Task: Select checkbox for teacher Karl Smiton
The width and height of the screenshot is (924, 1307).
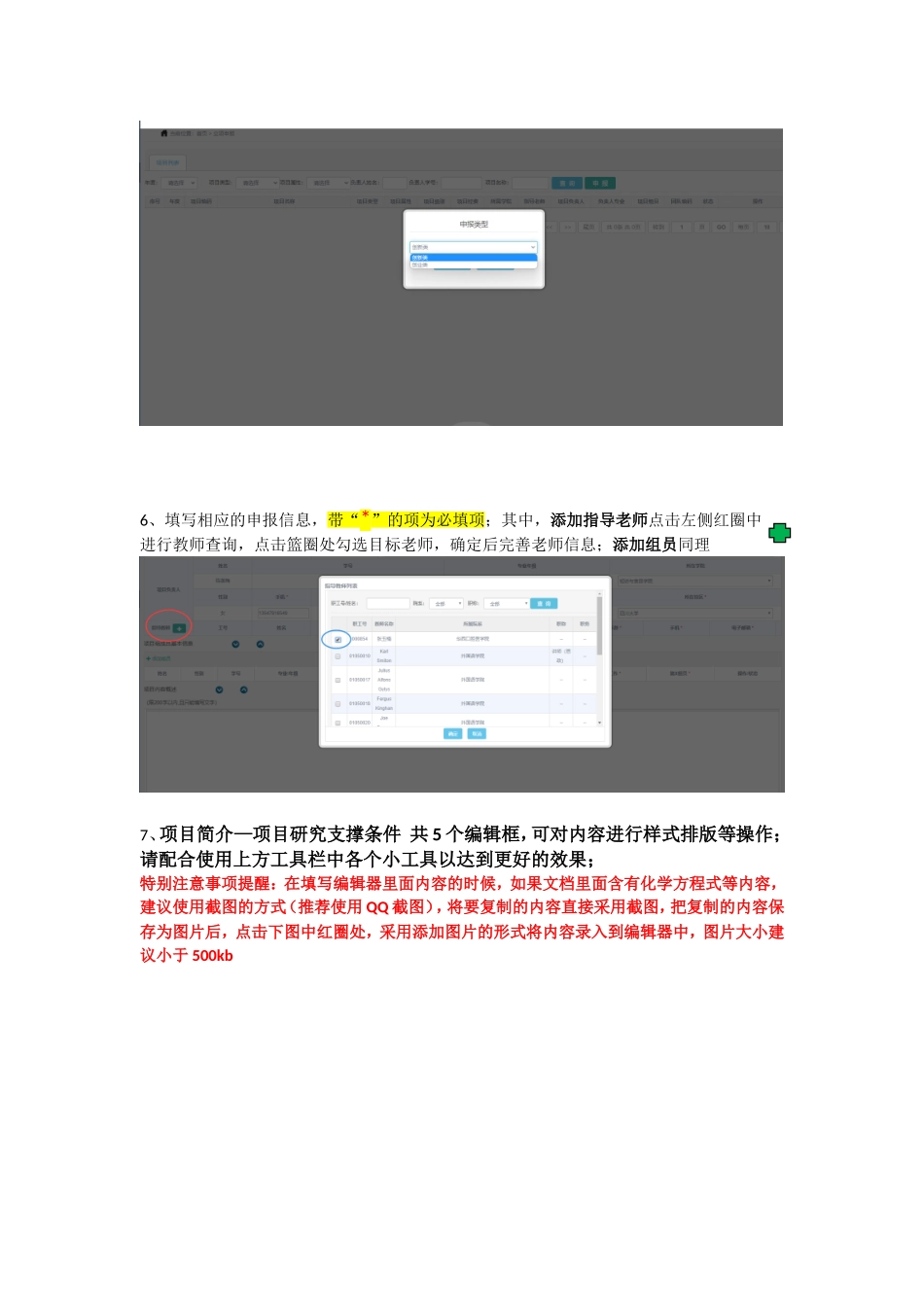Action: click(x=338, y=656)
